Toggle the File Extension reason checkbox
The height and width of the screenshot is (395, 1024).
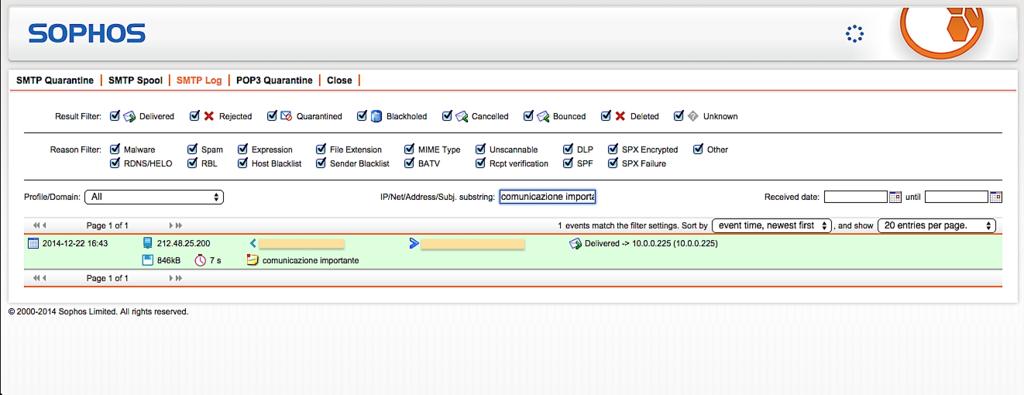coord(321,149)
